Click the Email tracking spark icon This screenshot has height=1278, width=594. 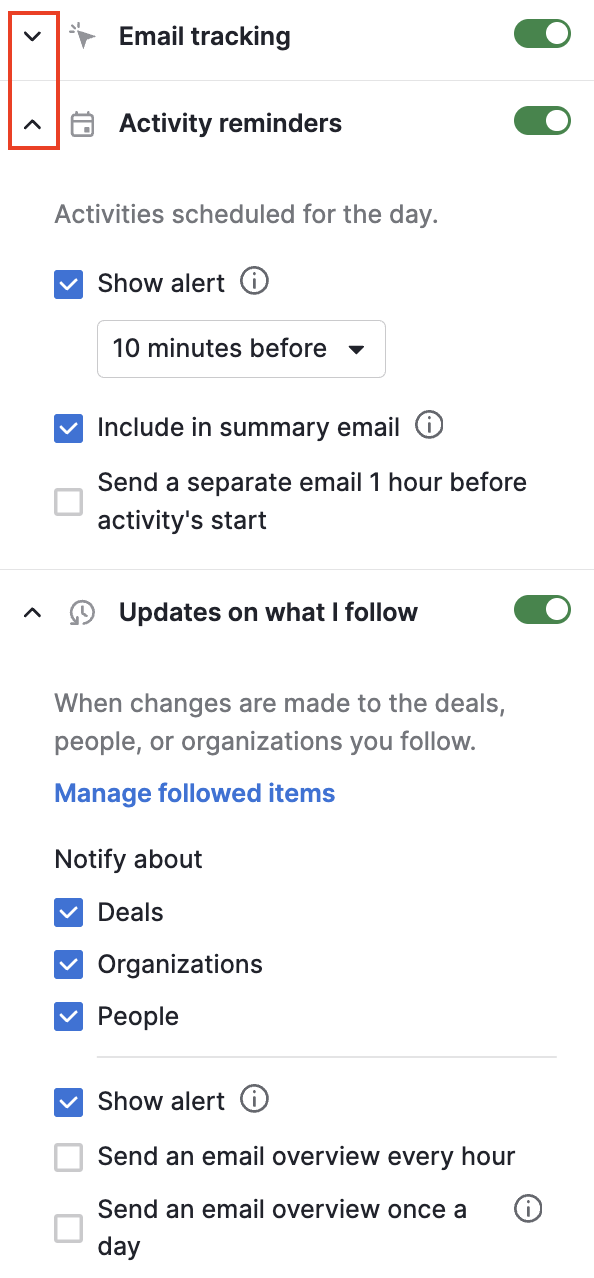pyautogui.click(x=82, y=35)
